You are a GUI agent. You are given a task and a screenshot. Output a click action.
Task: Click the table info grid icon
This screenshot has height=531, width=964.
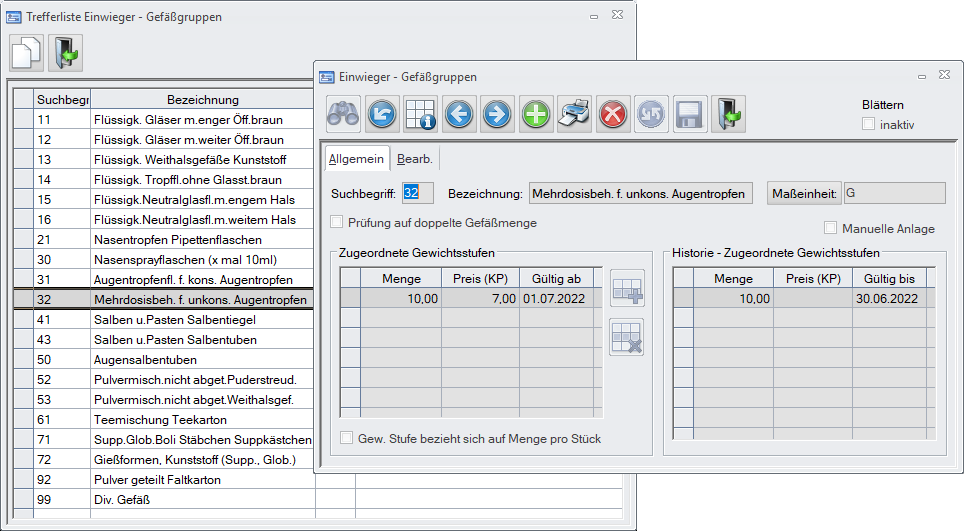click(x=420, y=115)
